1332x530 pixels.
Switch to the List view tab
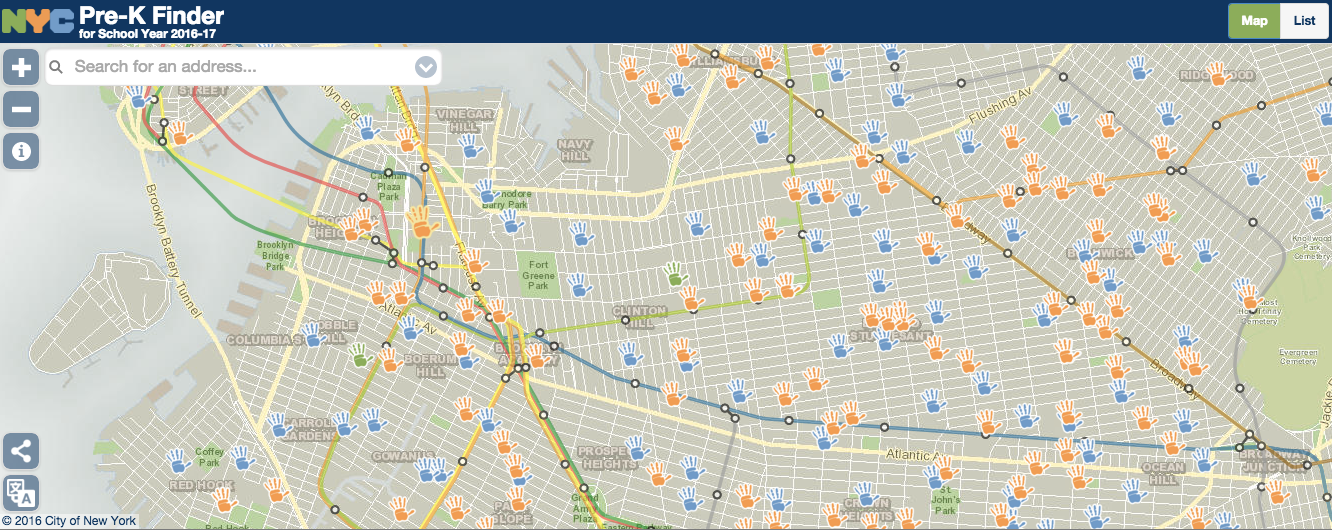coord(1304,21)
